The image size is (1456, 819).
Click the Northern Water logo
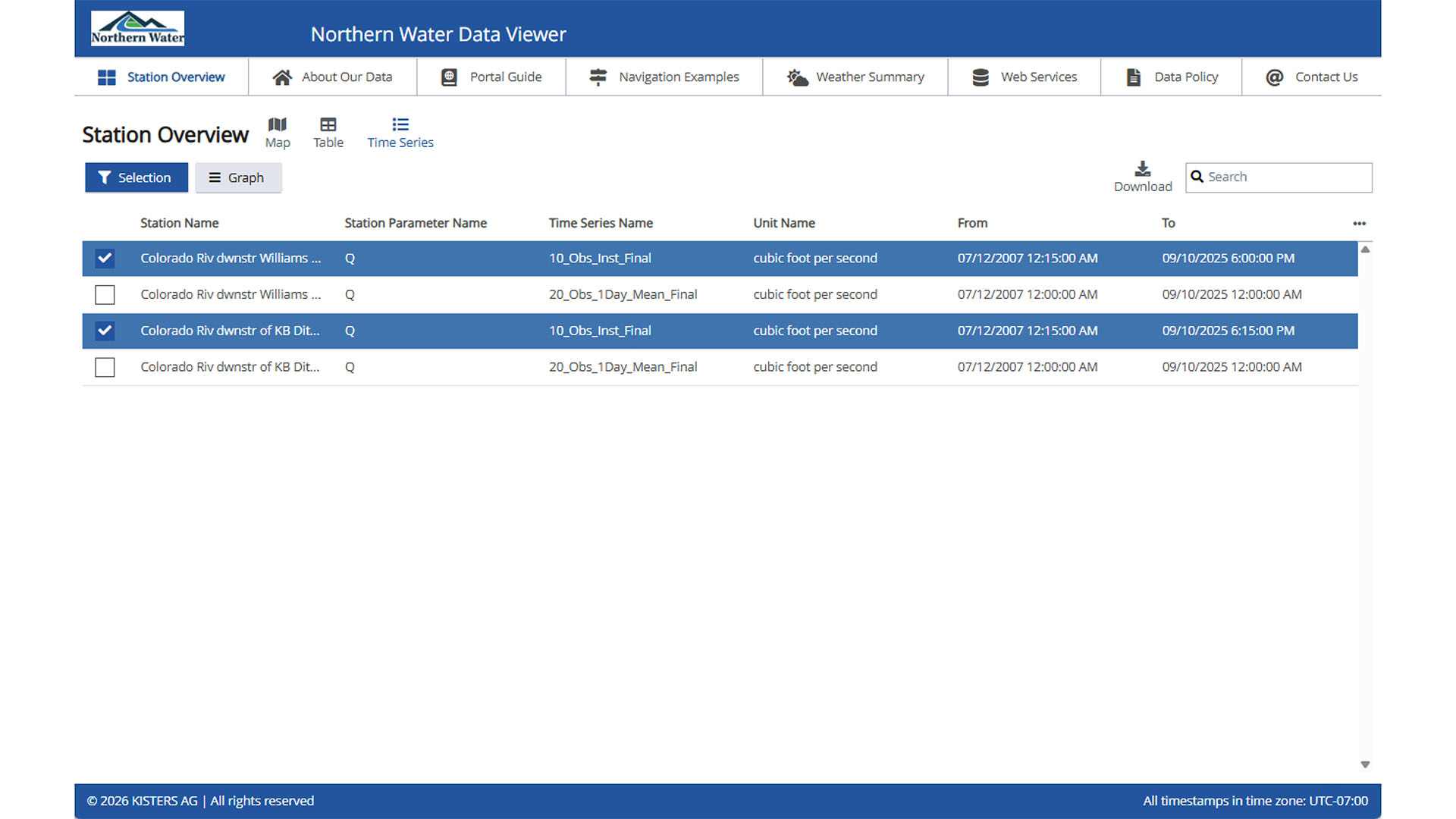(137, 29)
